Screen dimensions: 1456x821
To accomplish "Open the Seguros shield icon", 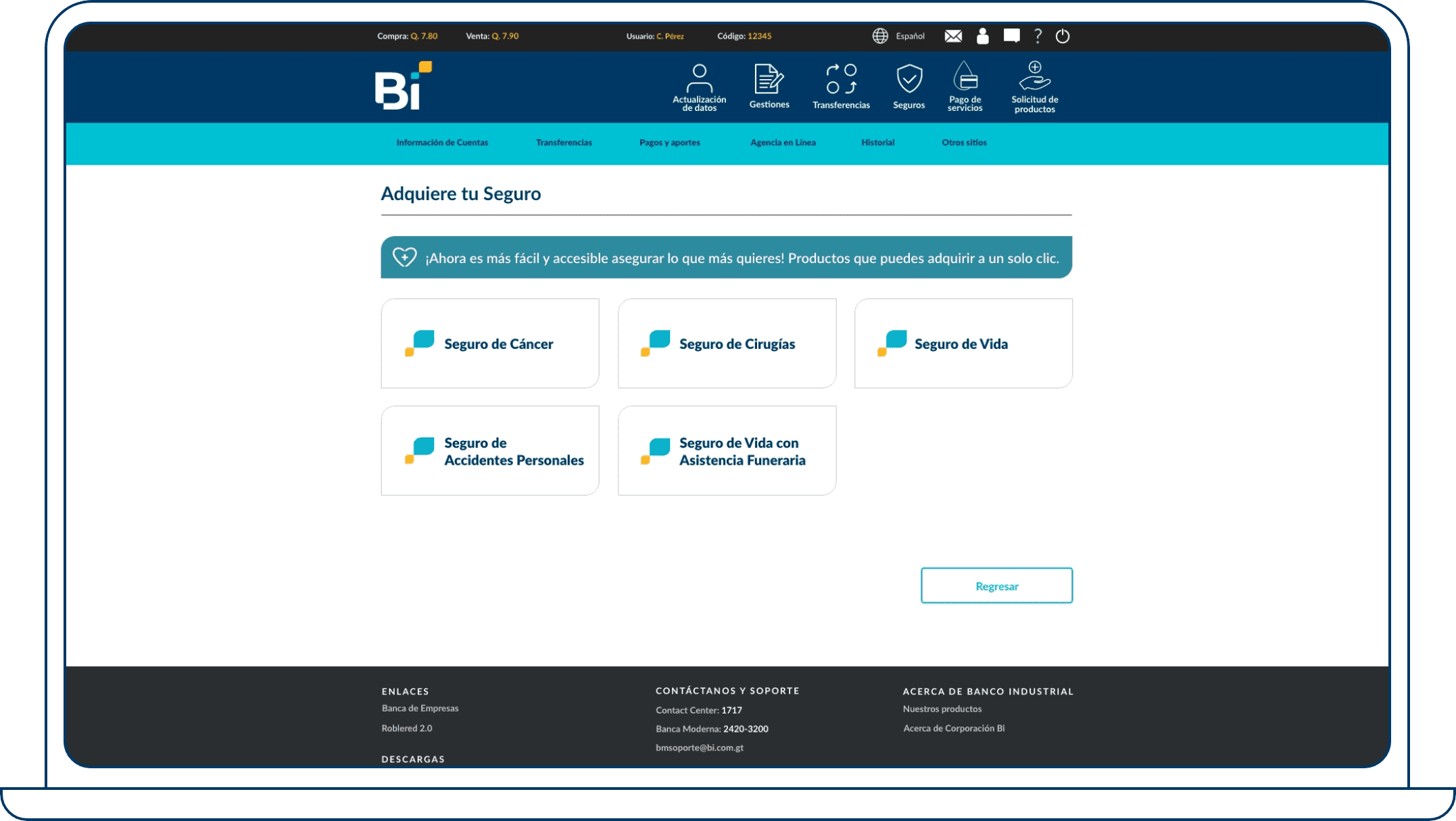I will pos(909,79).
